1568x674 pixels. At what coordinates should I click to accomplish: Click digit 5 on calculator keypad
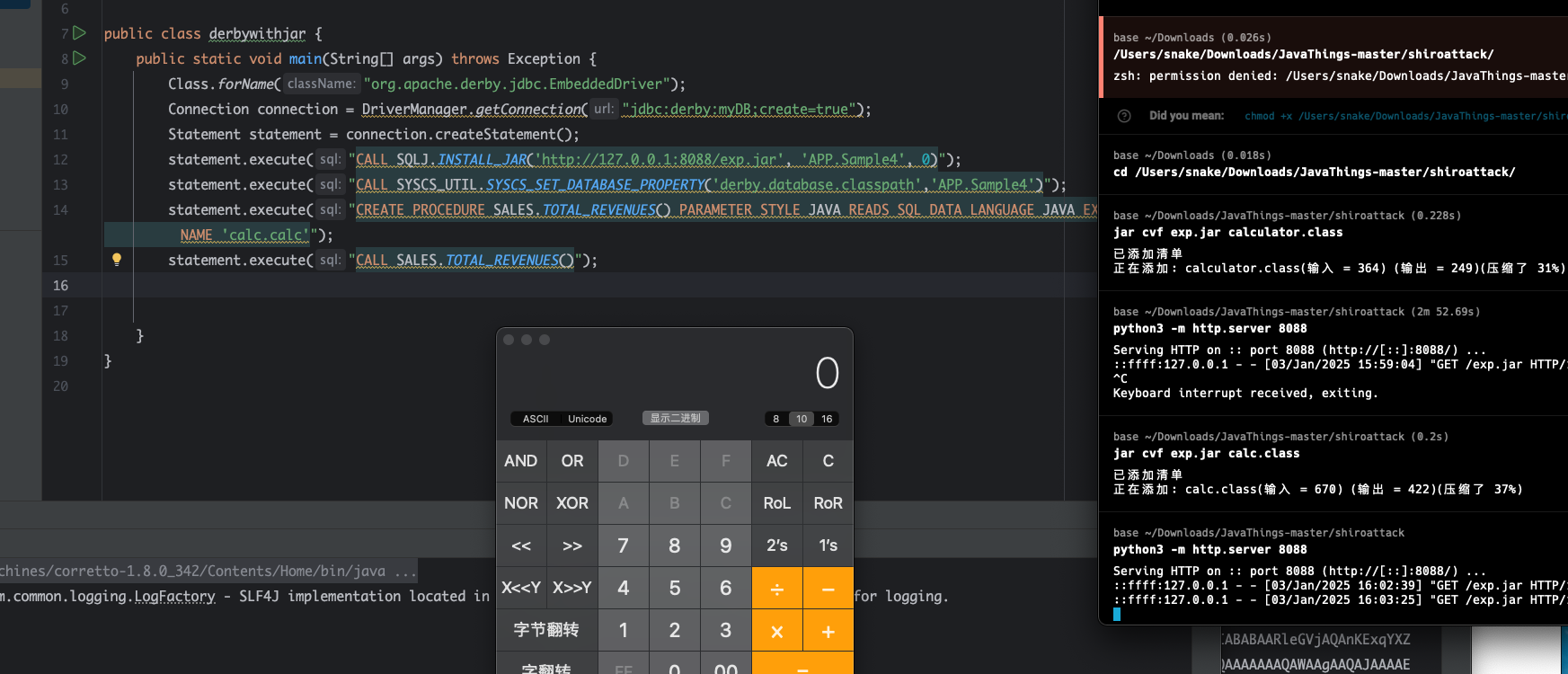(x=675, y=588)
